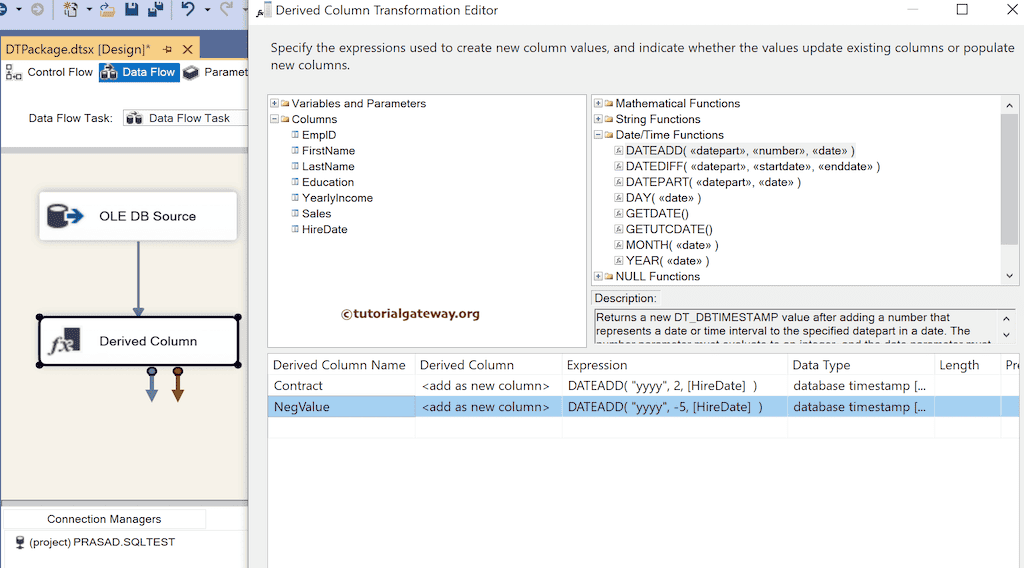Click the blue output arrow of Derived Column
The image size is (1024, 568).
tap(152, 385)
